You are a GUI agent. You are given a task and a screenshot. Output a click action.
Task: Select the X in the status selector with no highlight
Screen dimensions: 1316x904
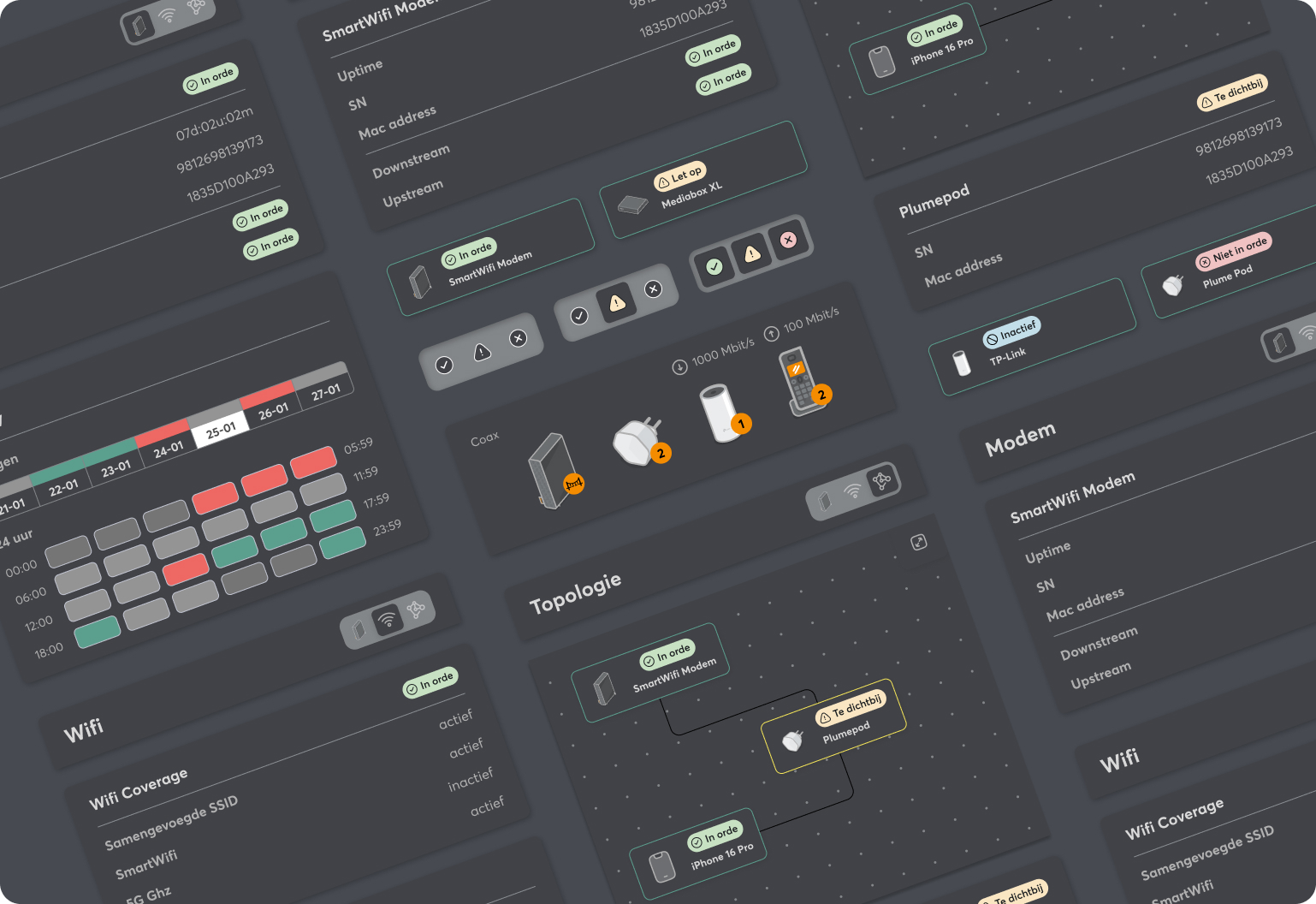(x=518, y=338)
